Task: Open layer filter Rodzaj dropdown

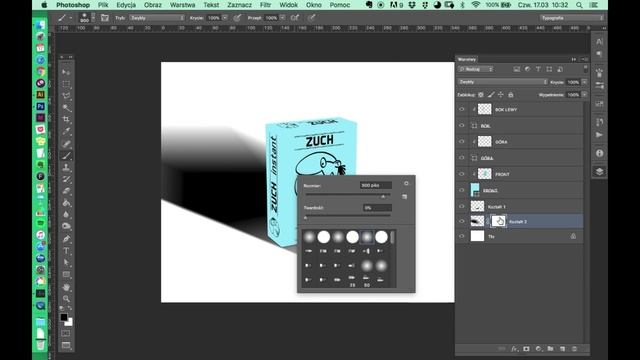Action: point(476,69)
